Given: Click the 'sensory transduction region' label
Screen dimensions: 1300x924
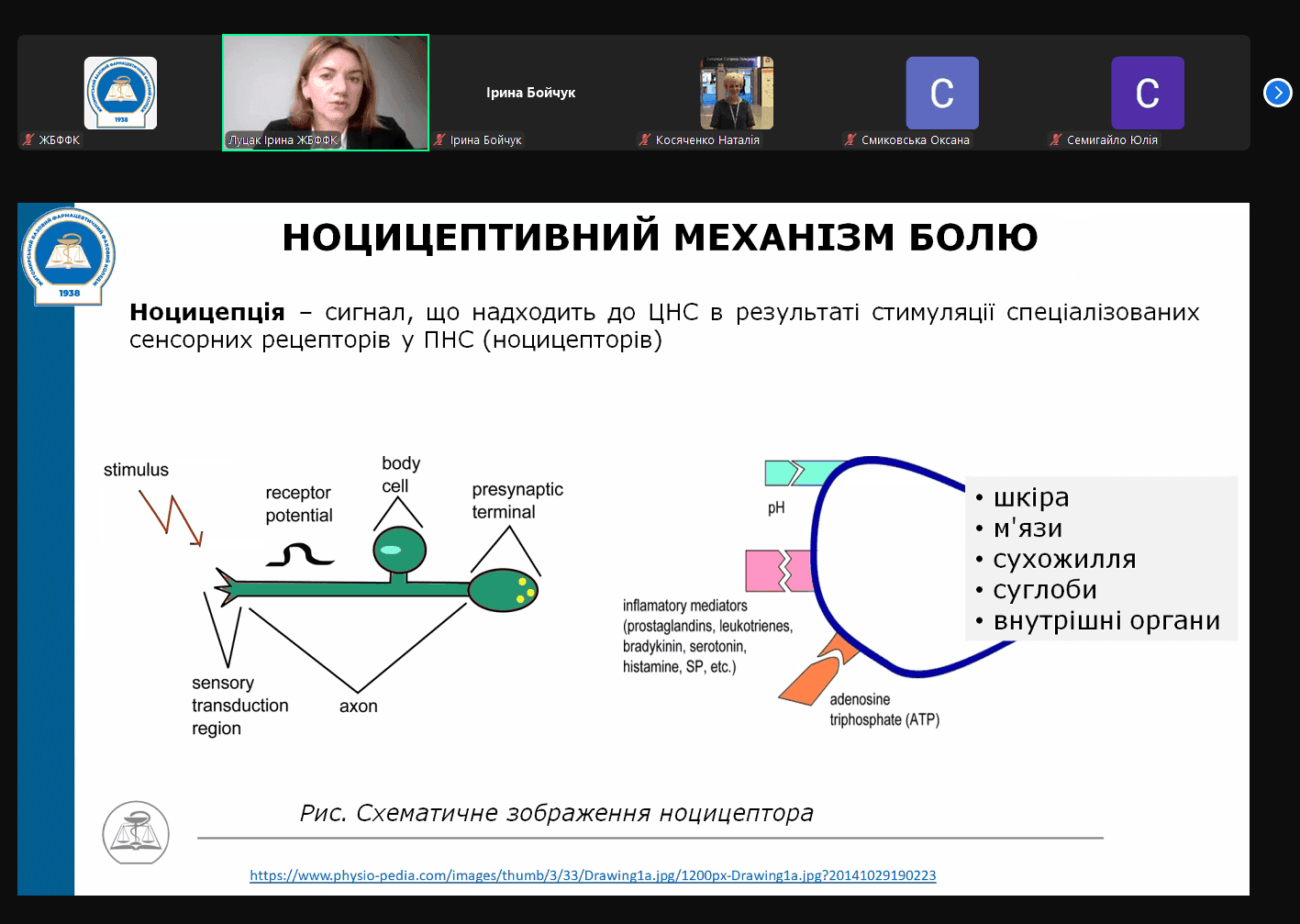Looking at the screenshot, I should (x=240, y=706).
